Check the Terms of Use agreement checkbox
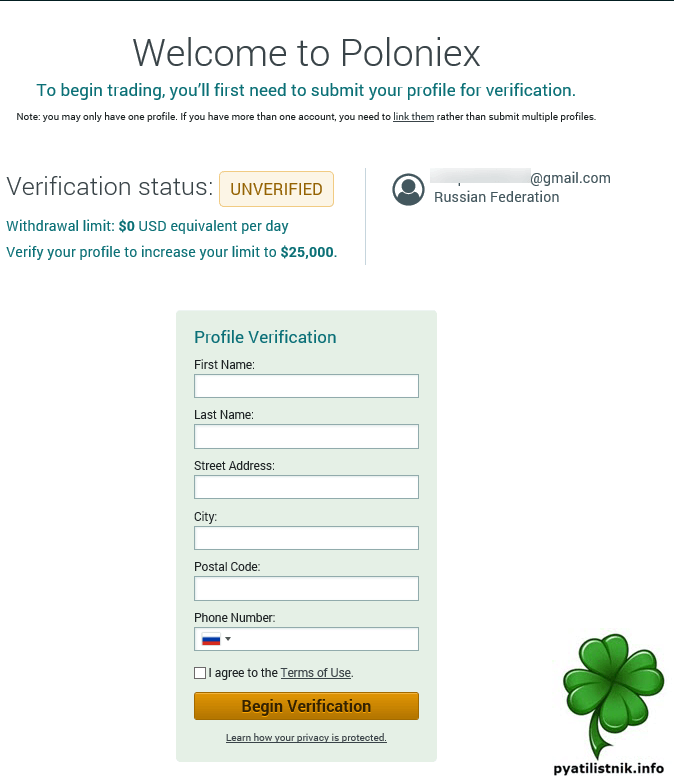This screenshot has height=776, width=674. [x=200, y=673]
